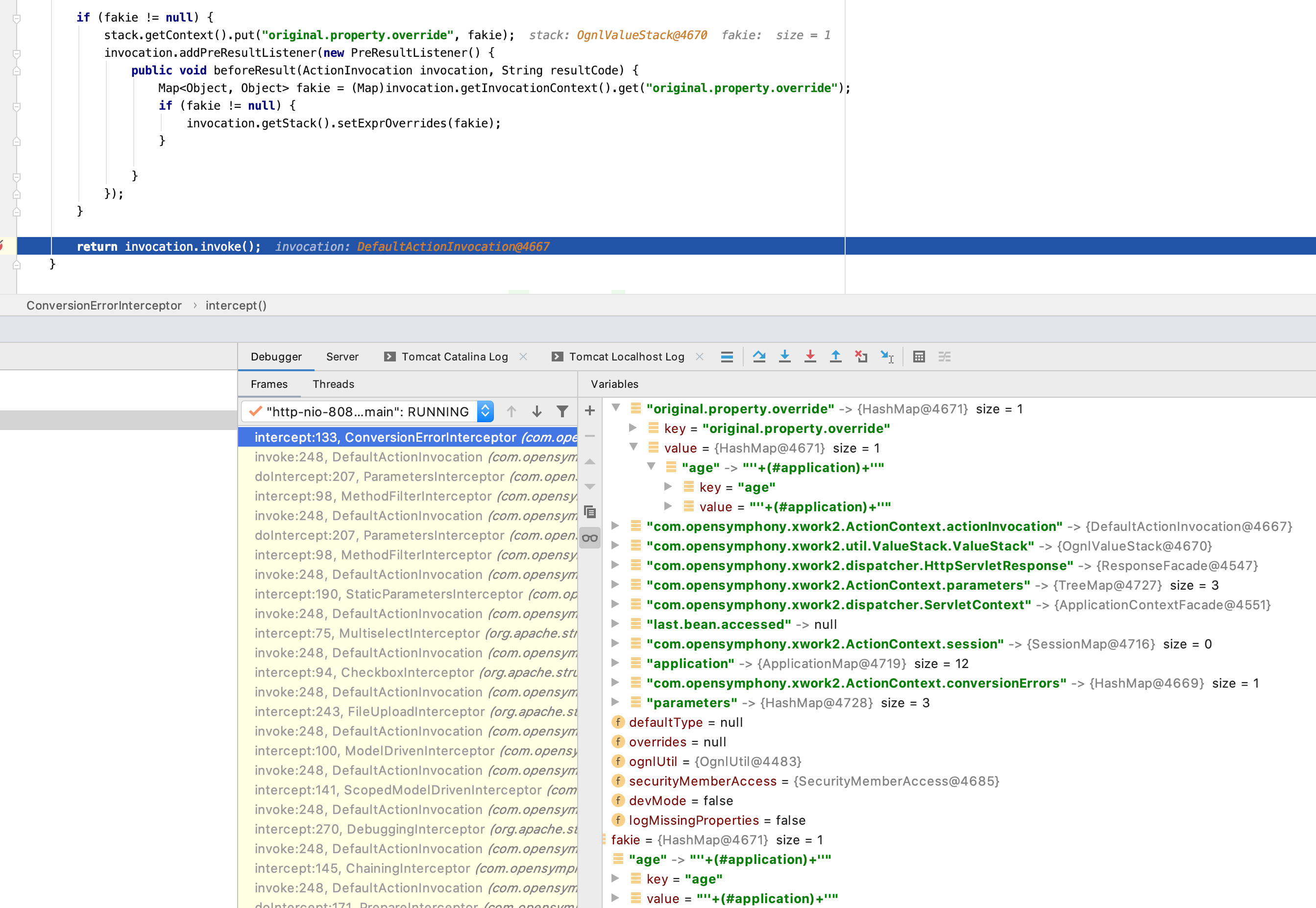The width and height of the screenshot is (1316, 908).
Task: Click the breakpoint marker at return line
Action: [1, 246]
